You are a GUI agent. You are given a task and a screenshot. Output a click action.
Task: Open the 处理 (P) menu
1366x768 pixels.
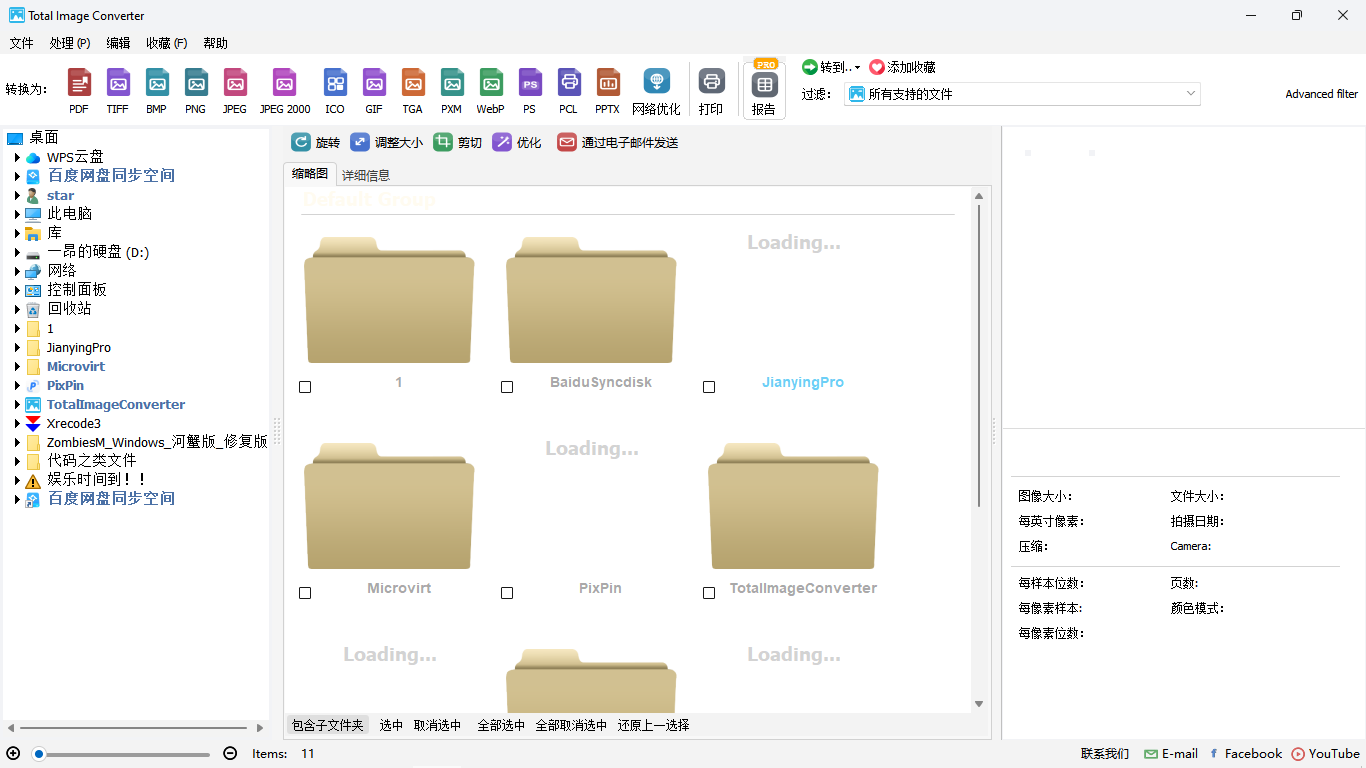(70, 43)
